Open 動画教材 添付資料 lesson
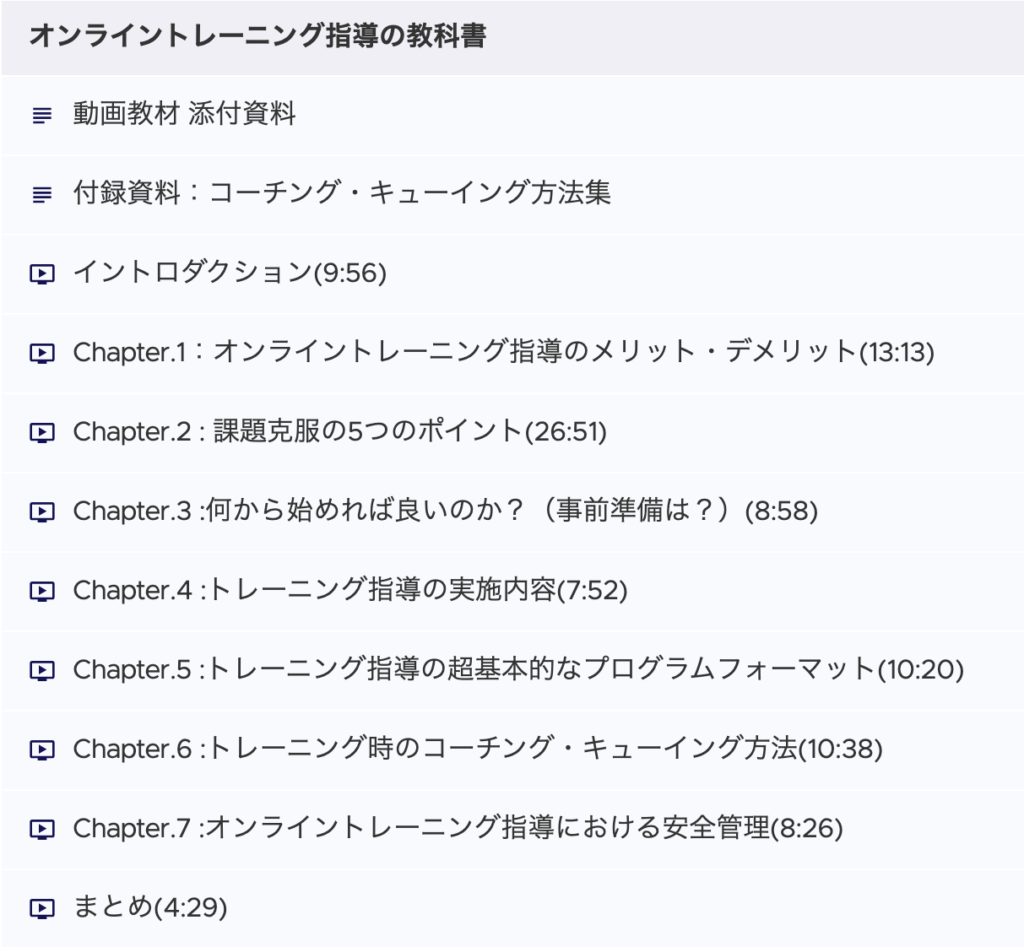1024x947 pixels. point(512,115)
